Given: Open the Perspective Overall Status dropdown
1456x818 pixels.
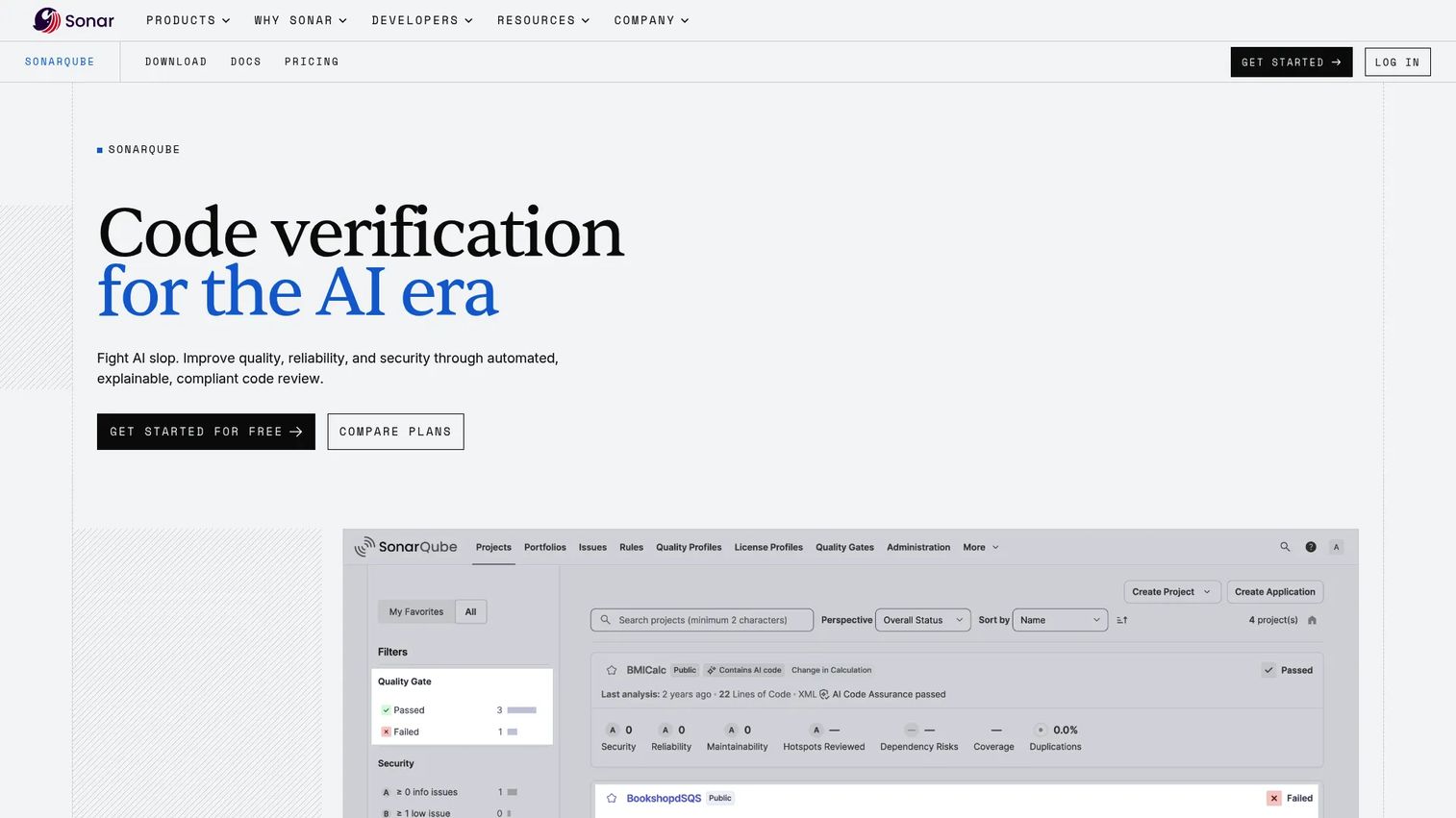Looking at the screenshot, I should point(922,620).
